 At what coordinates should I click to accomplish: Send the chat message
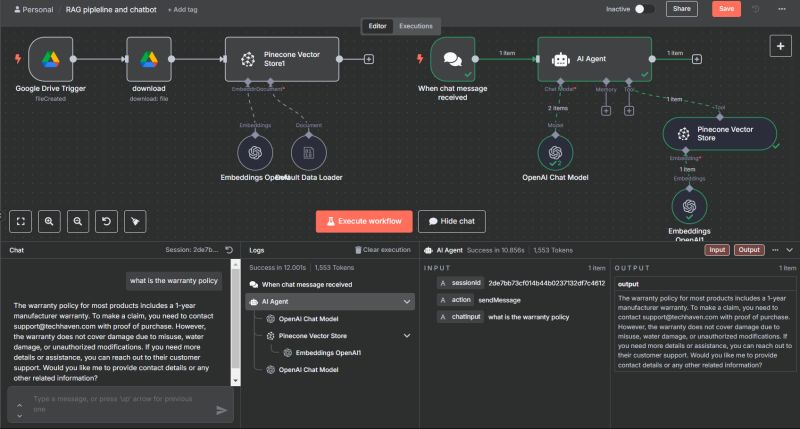tap(221, 410)
